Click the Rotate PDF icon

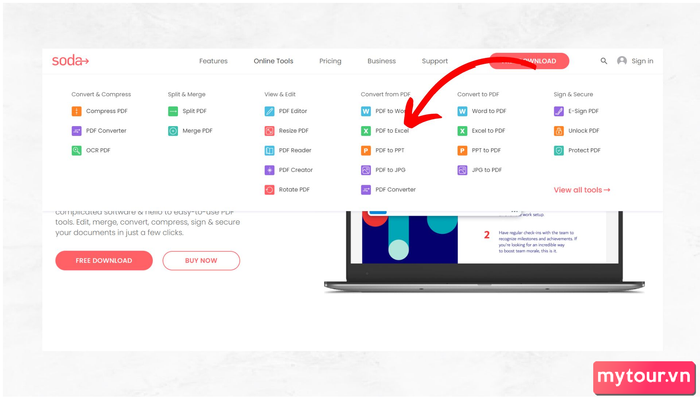[269, 190]
